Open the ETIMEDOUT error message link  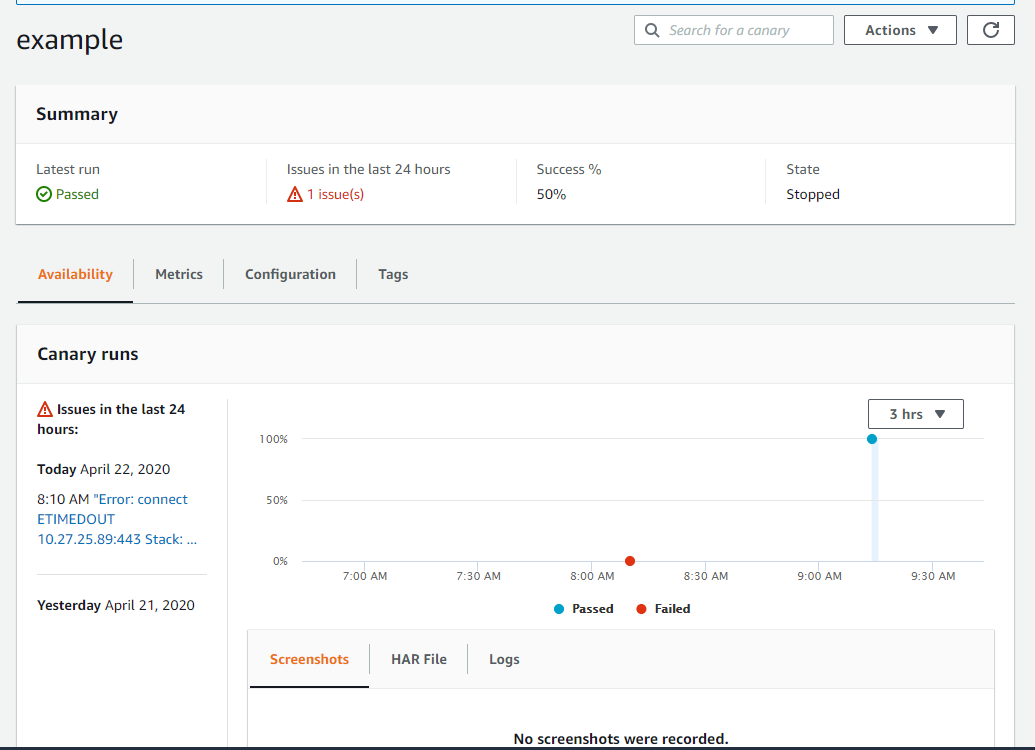(x=115, y=519)
